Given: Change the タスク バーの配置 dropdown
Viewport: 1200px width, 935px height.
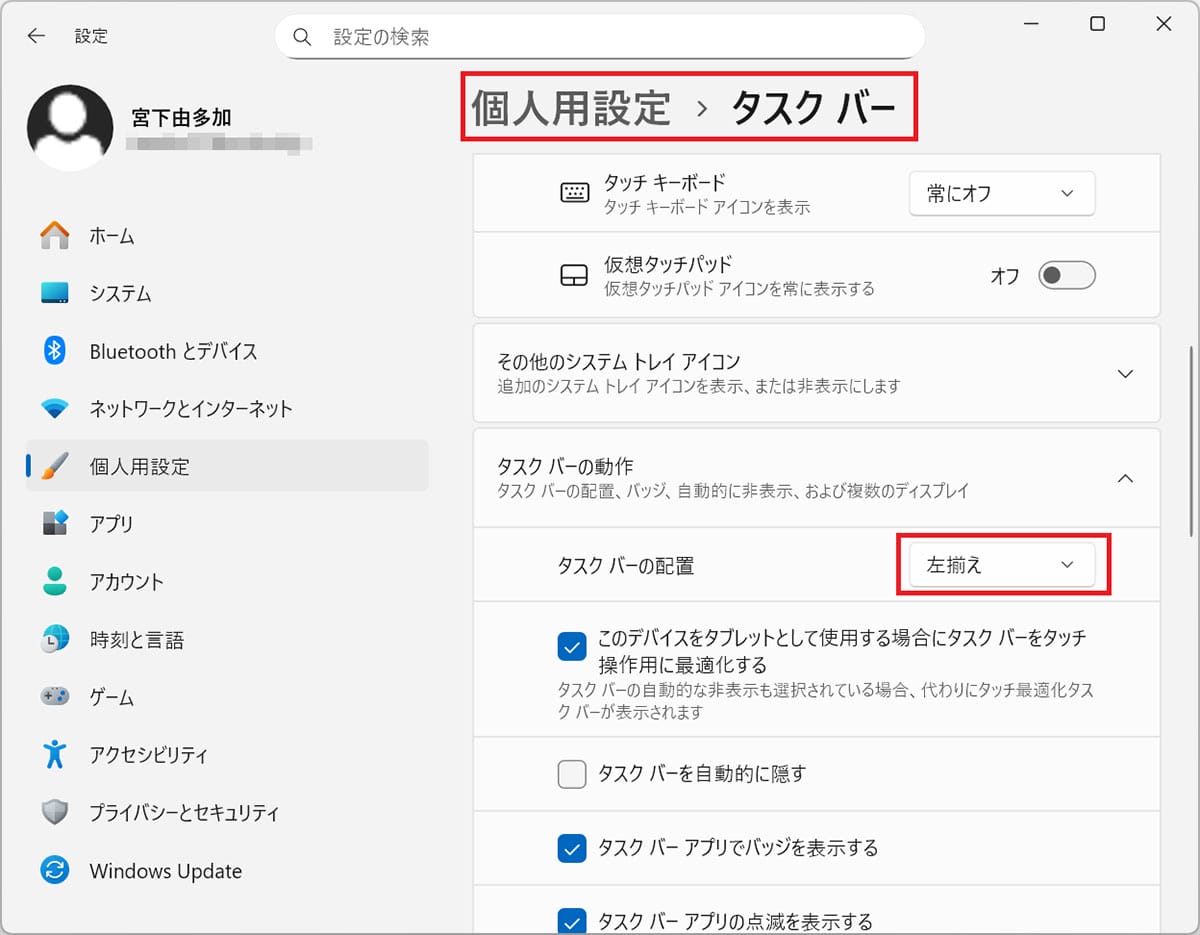Looking at the screenshot, I should pyautogui.click(x=1001, y=564).
